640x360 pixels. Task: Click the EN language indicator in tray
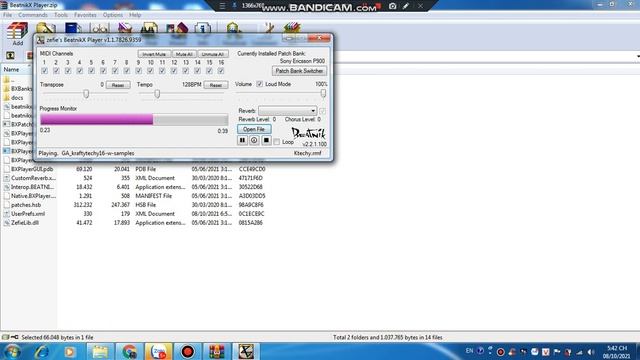[x=469, y=351]
